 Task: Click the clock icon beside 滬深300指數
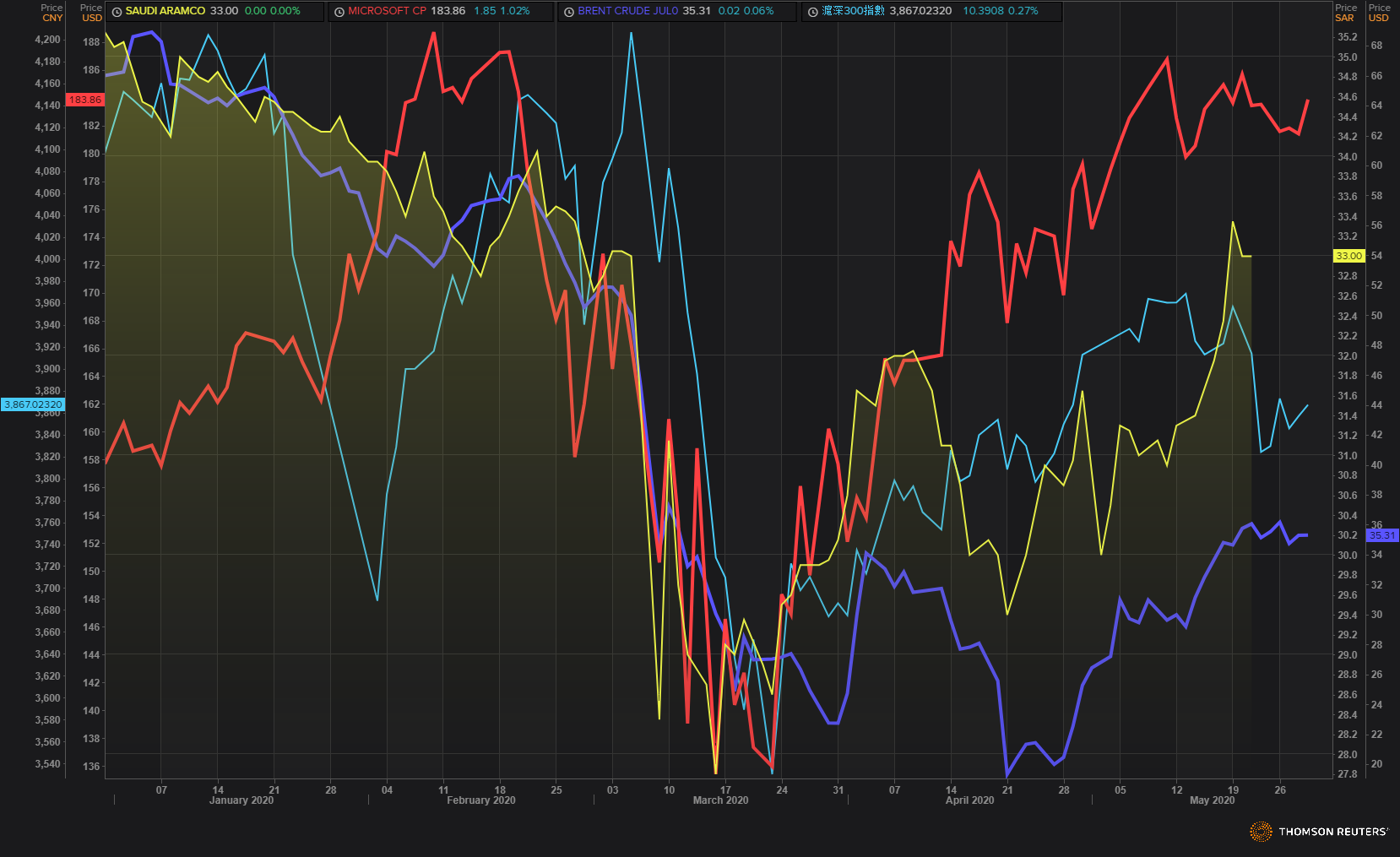click(813, 12)
